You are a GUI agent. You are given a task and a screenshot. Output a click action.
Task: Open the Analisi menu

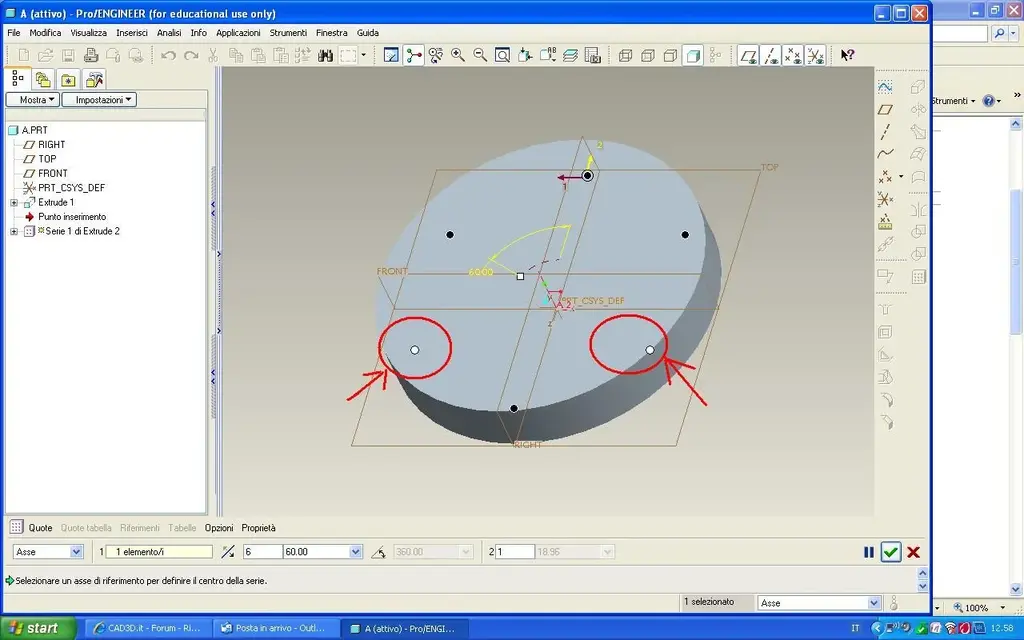(168, 33)
